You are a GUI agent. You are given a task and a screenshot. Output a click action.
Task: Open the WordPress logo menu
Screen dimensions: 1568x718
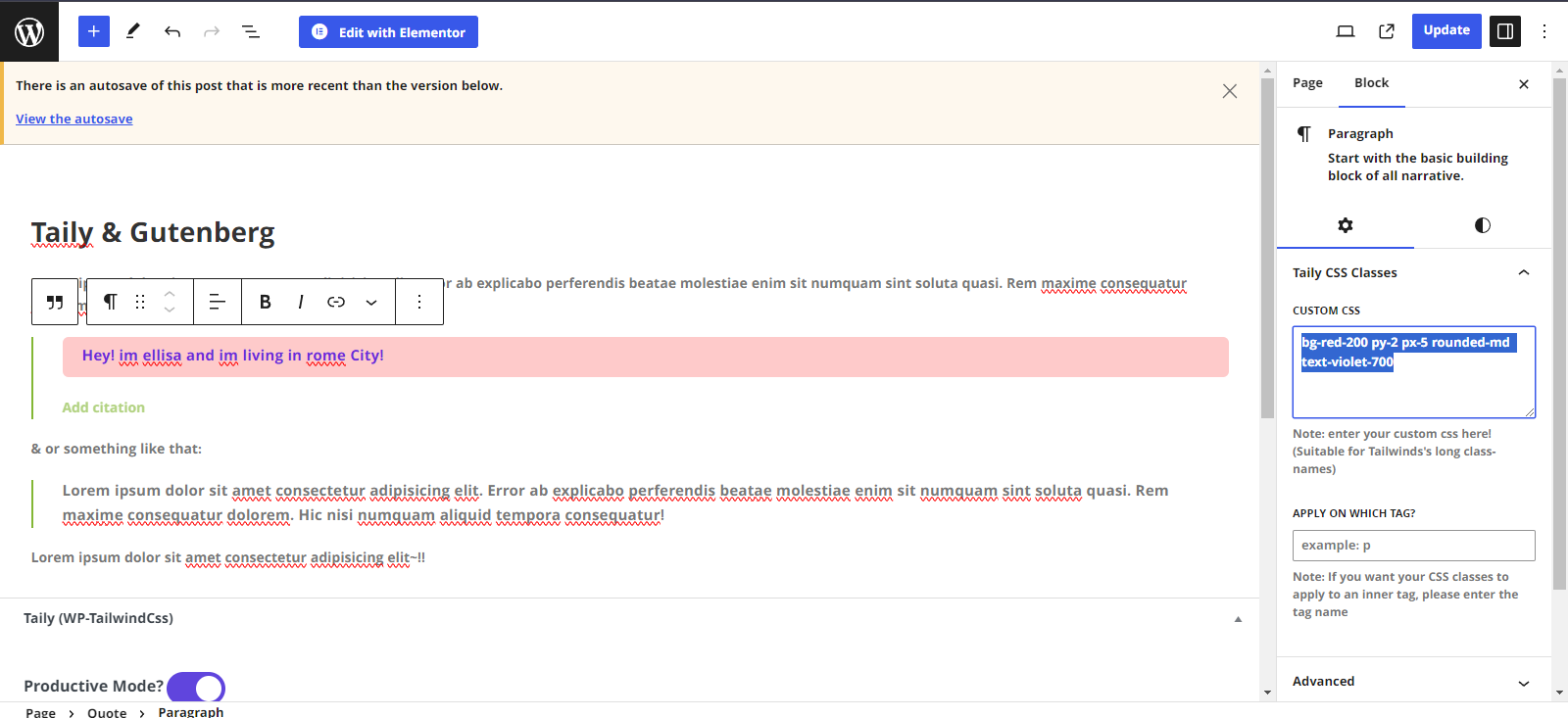coord(29,31)
